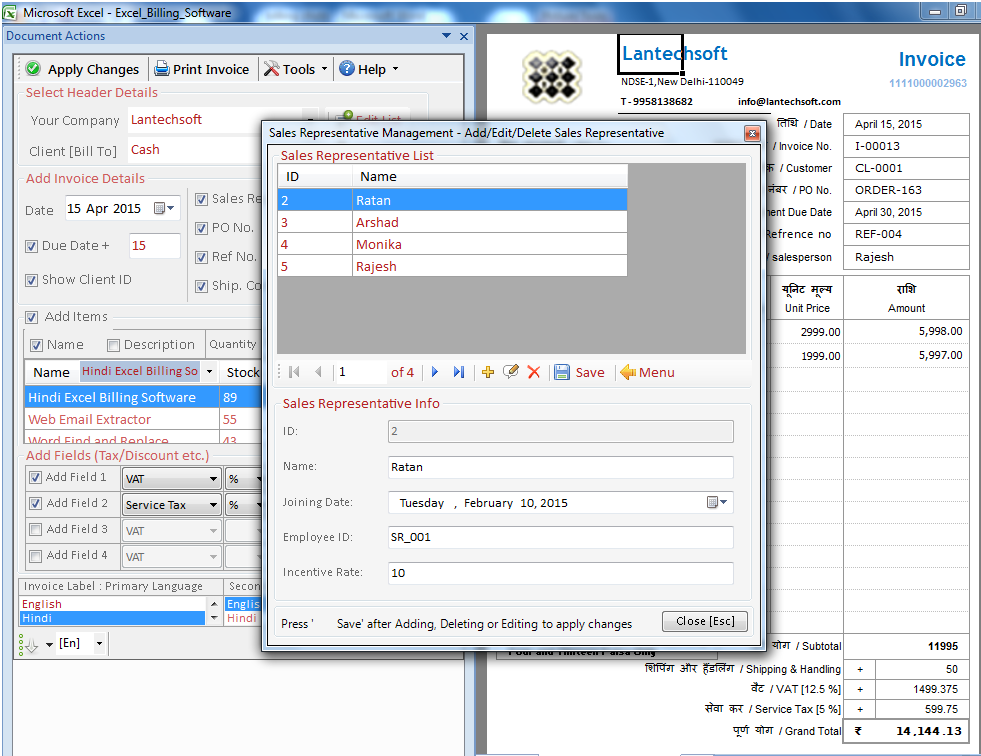This screenshot has width=981, height=756.
Task: Open the [En] language dropdown
Action: pos(99,643)
